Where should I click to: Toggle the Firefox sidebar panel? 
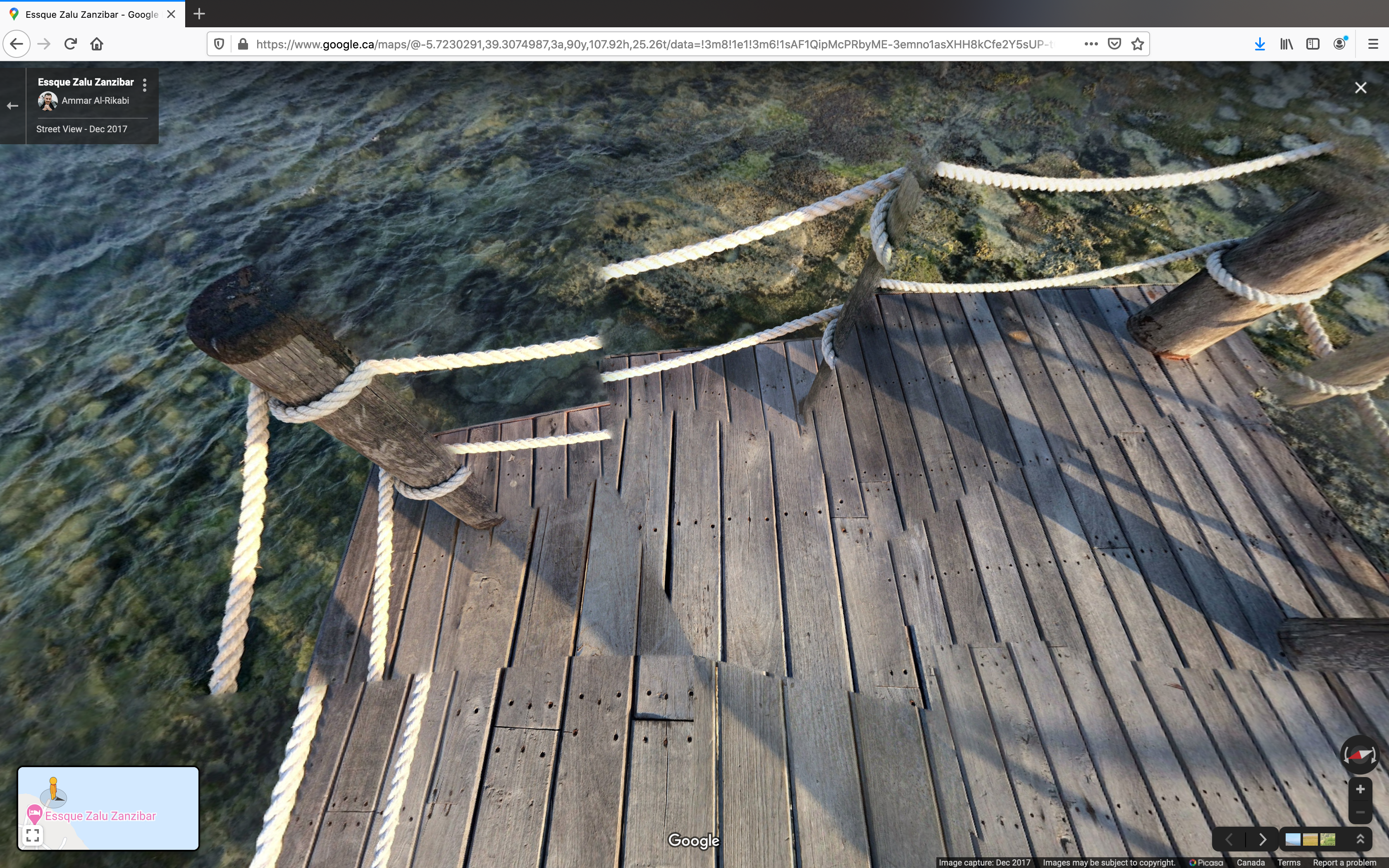[x=1313, y=44]
